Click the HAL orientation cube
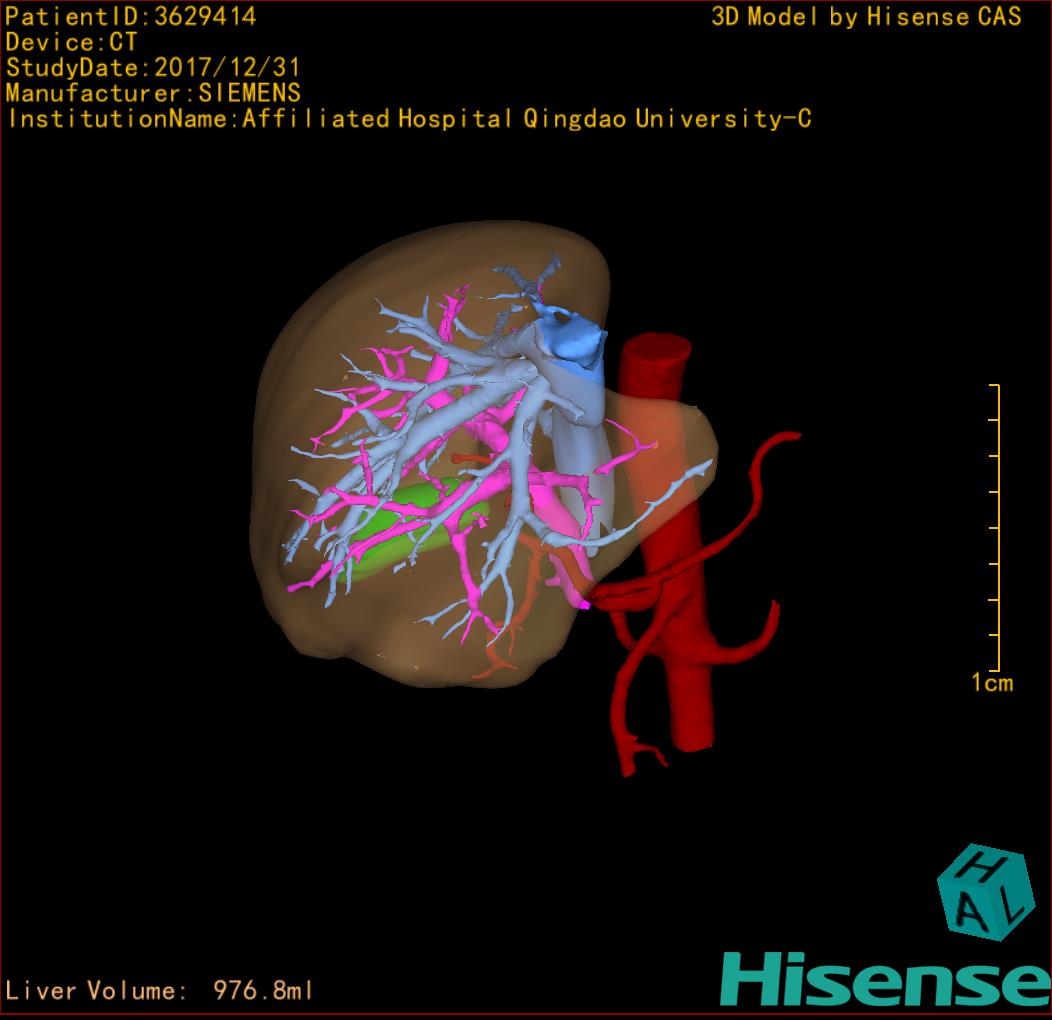Viewport: 1052px width, 1020px height. pos(984,892)
